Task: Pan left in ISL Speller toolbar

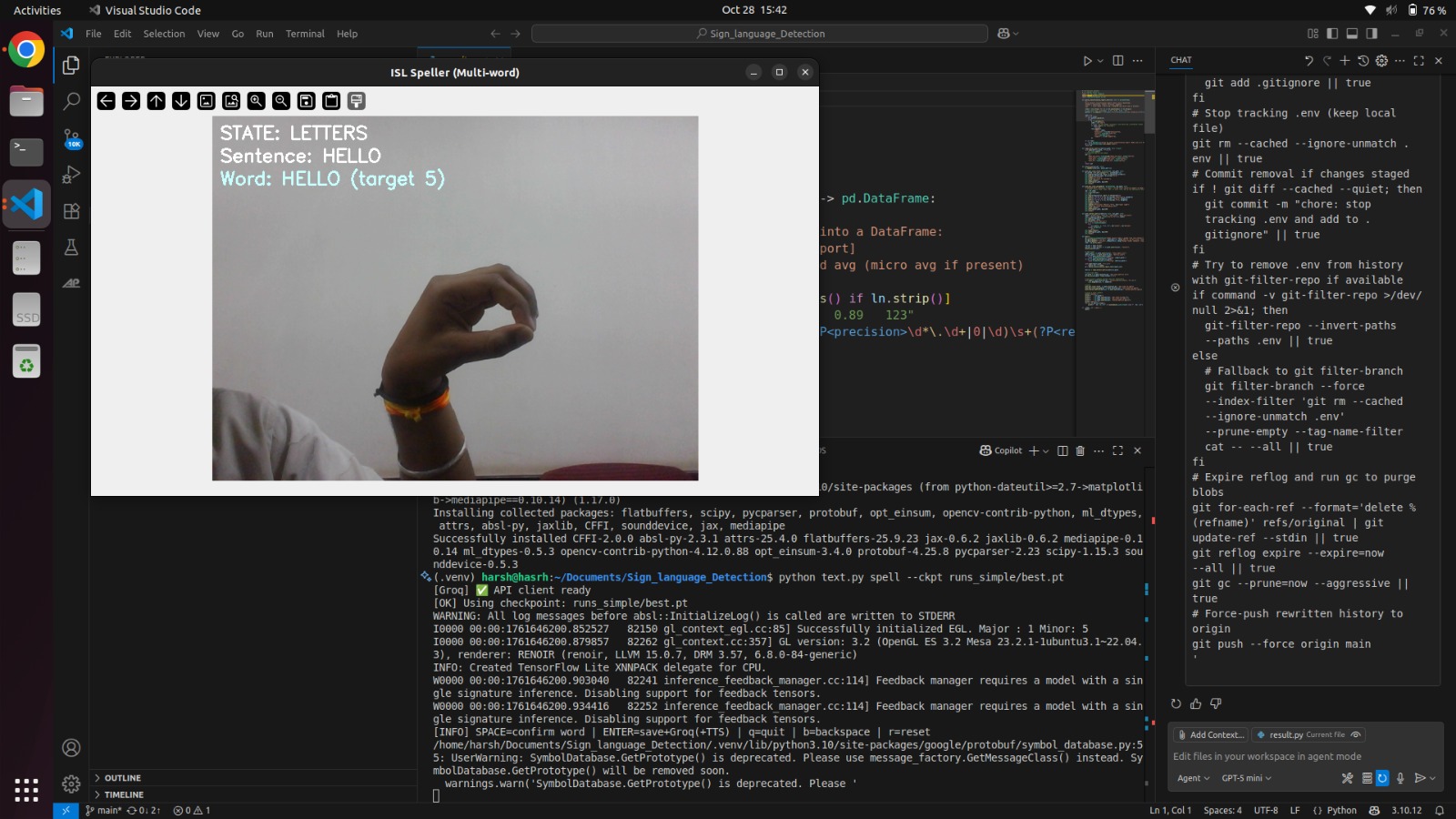Action: tap(106, 101)
